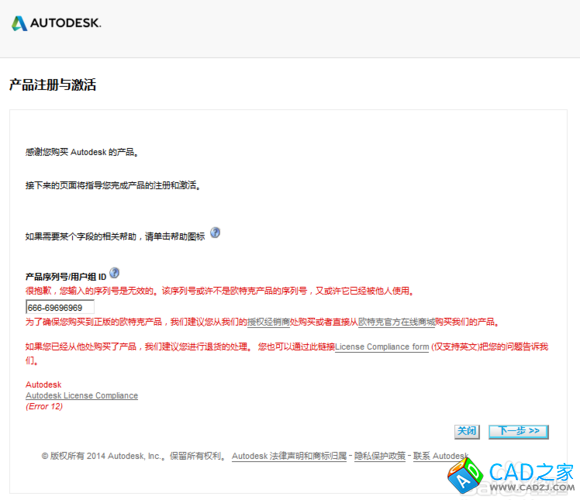Click help icon next to 产品序列号/用户组 ID
Screen dimensions: 580x500
(115, 273)
